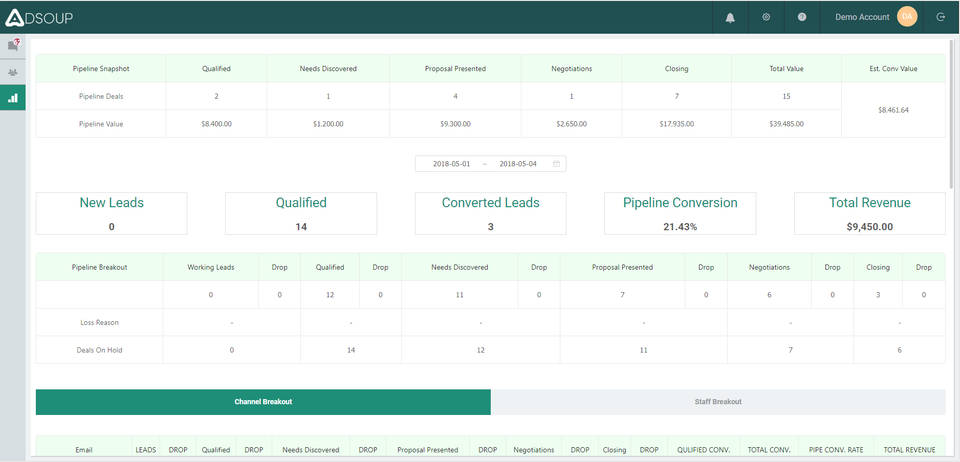Select the New Leads card
Screen dimensions: 960x462
pos(111,213)
